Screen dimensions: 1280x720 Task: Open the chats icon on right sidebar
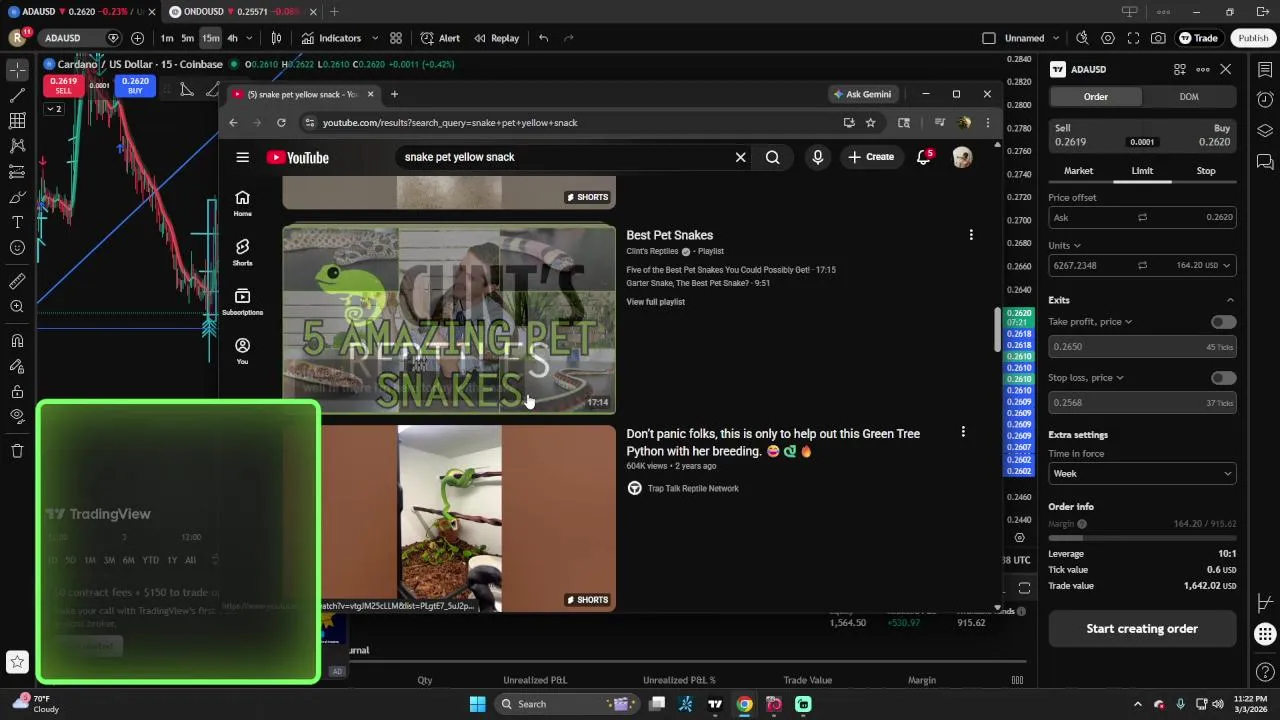(1265, 162)
